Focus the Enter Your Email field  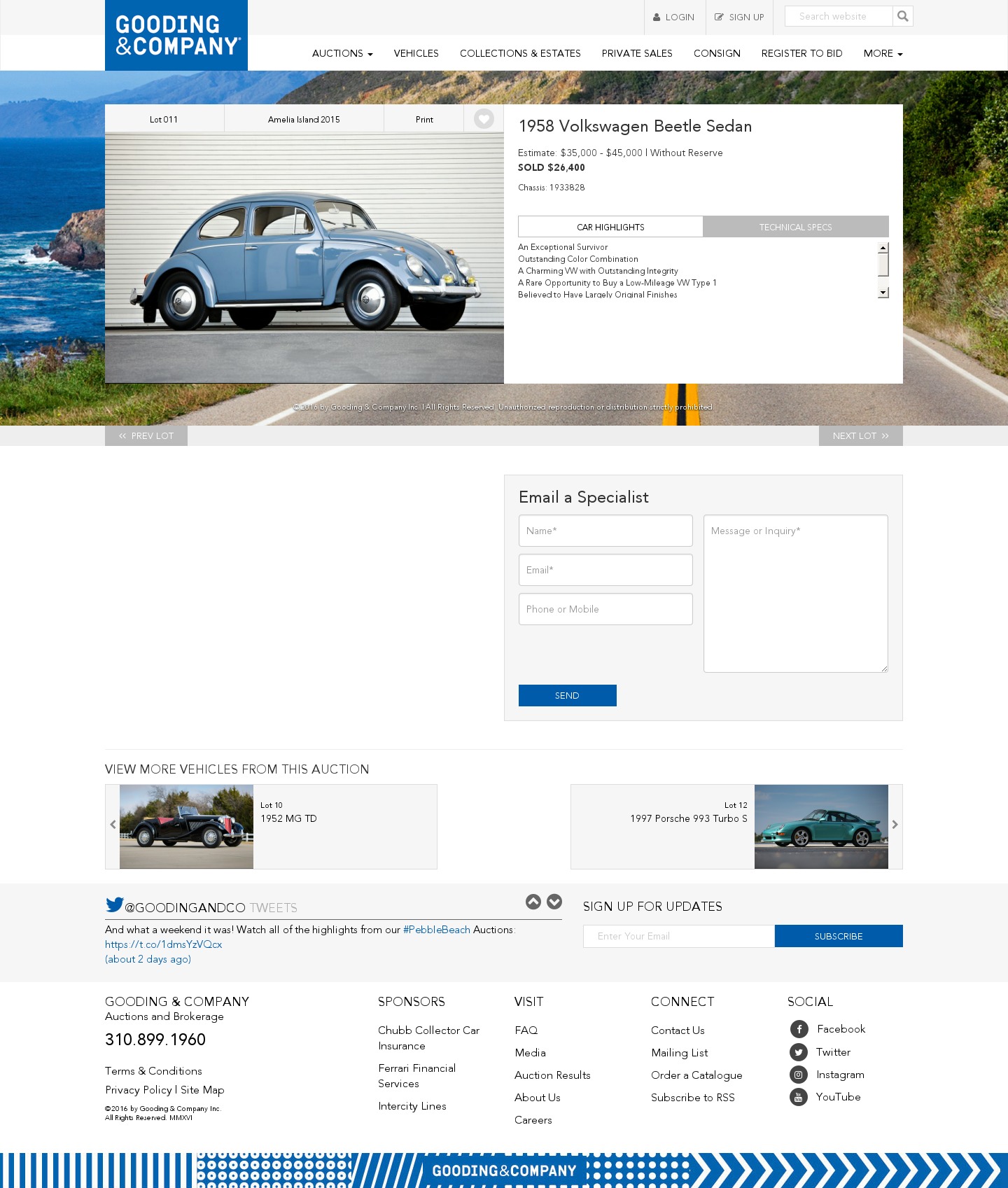[x=679, y=936]
